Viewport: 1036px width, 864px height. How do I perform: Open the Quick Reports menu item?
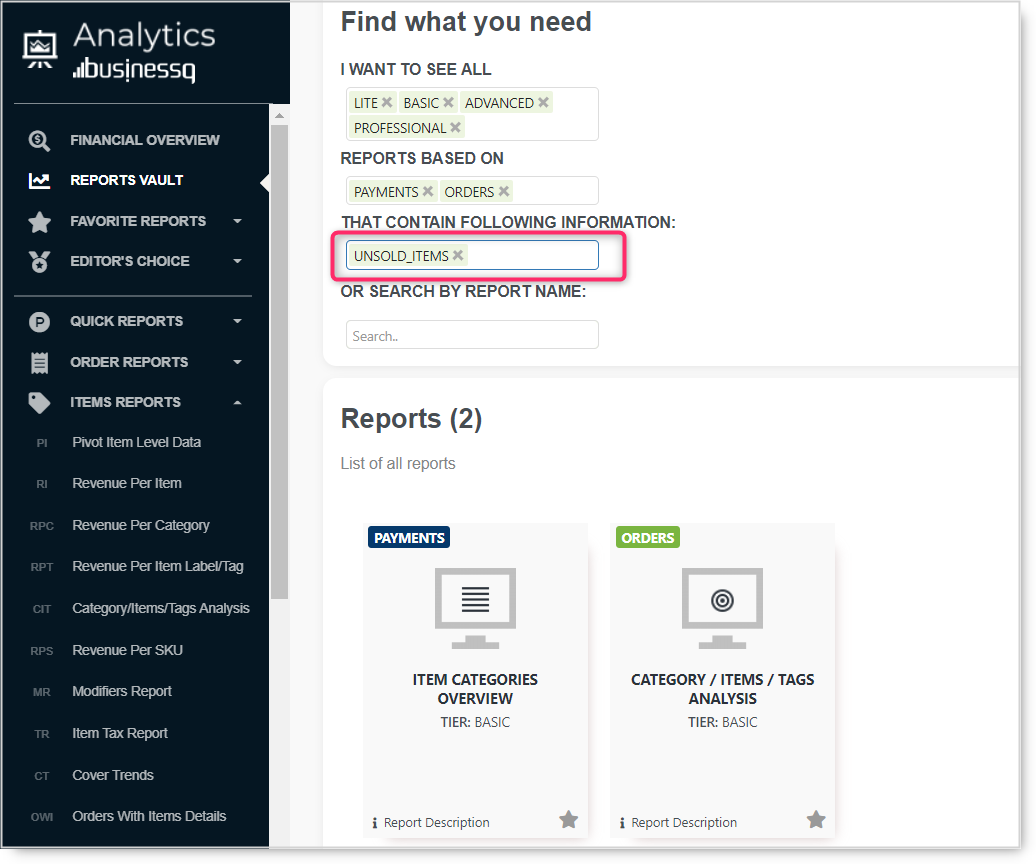126,322
